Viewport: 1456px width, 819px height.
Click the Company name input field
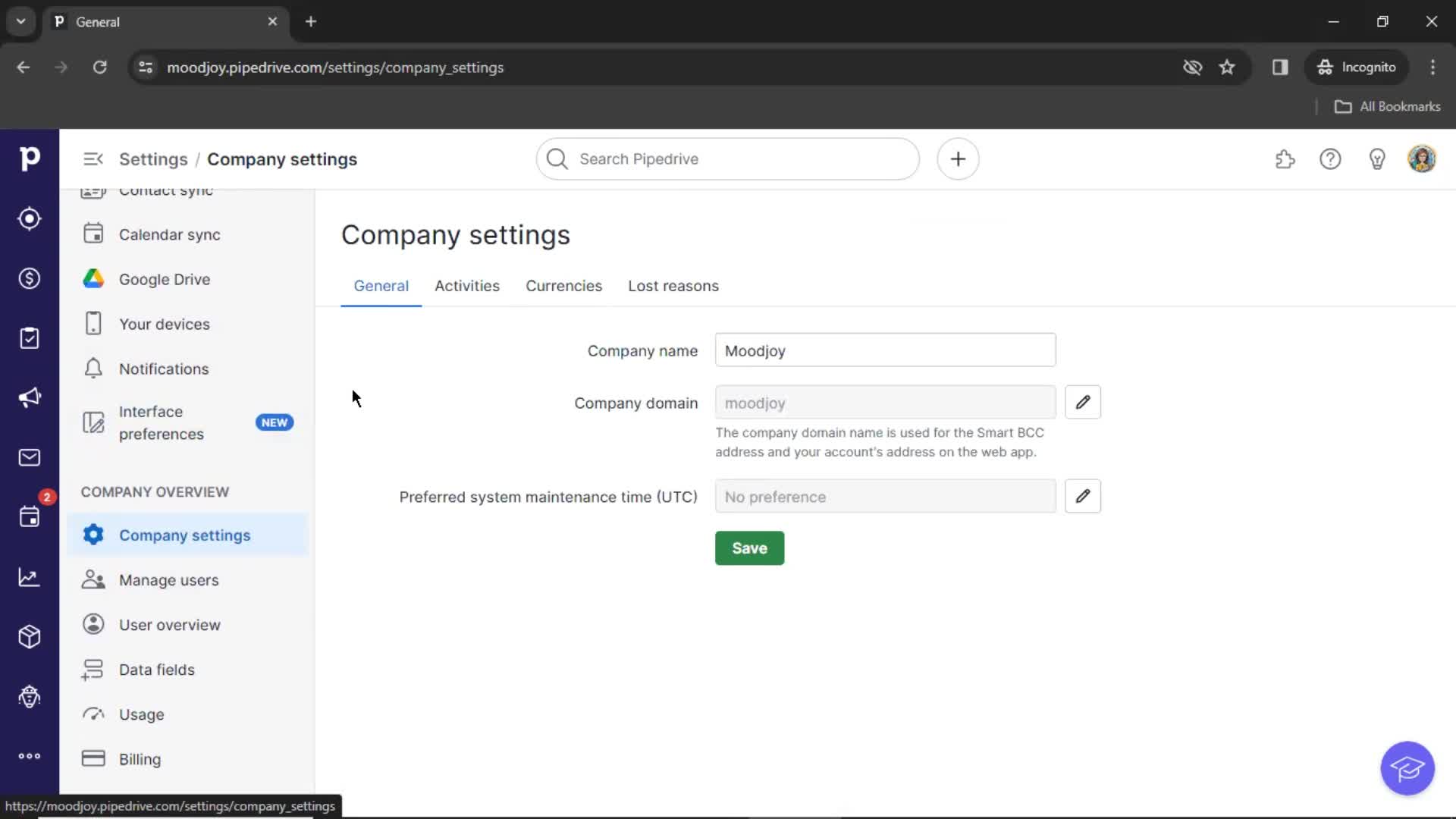click(886, 351)
